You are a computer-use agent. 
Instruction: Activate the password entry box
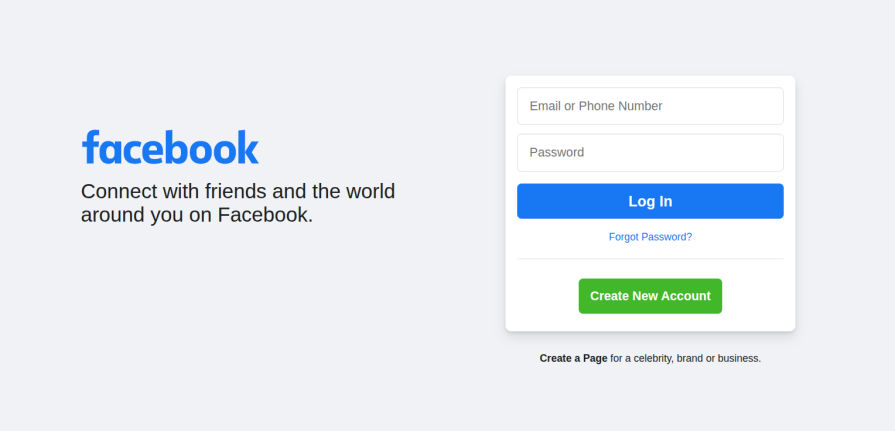coord(650,153)
